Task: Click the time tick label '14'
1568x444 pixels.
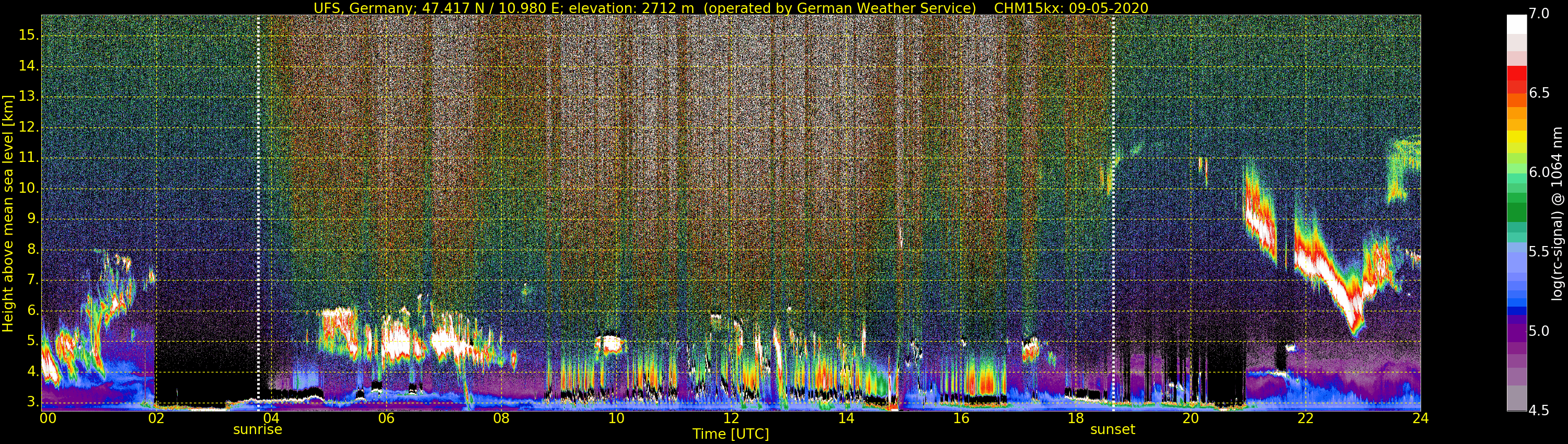Action: point(846,418)
